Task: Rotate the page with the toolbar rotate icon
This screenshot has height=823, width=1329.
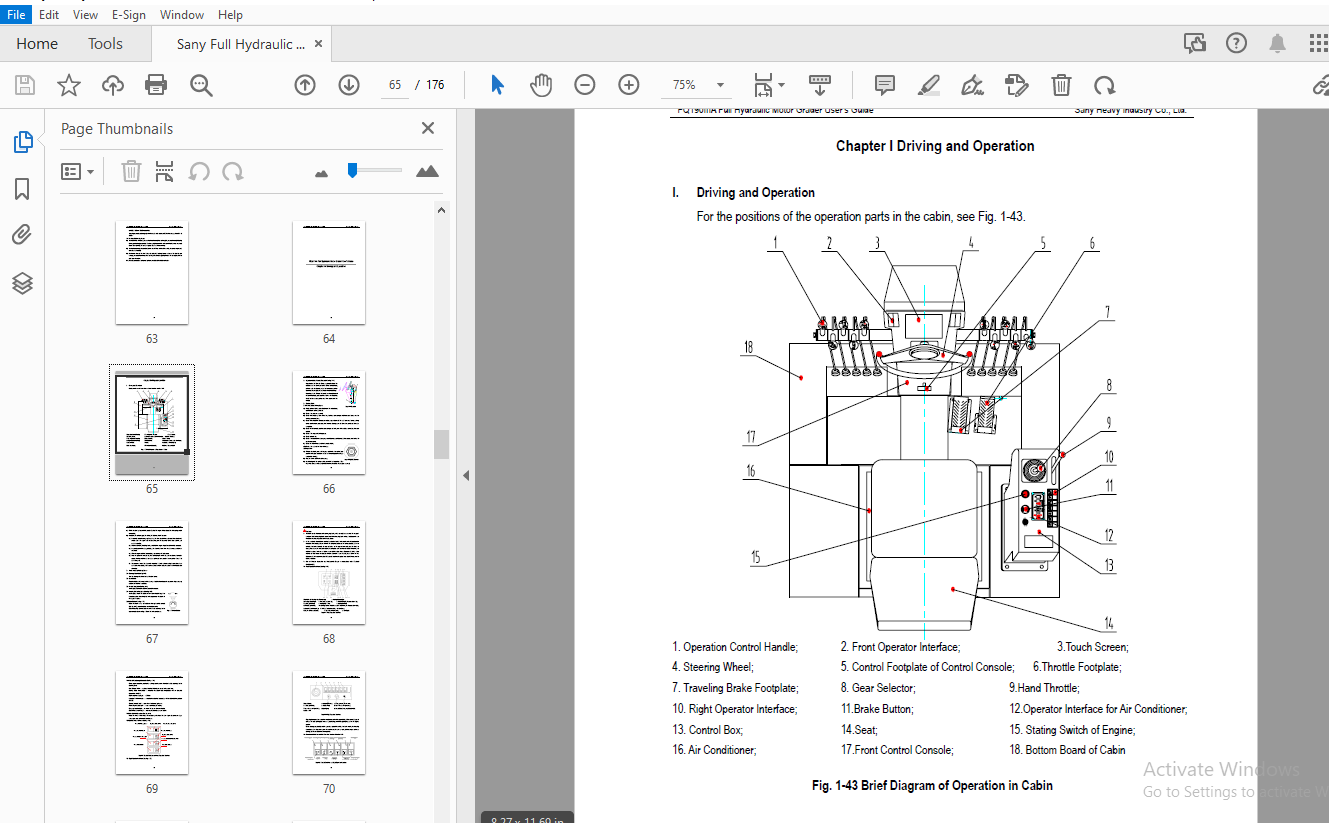Action: pos(1104,85)
